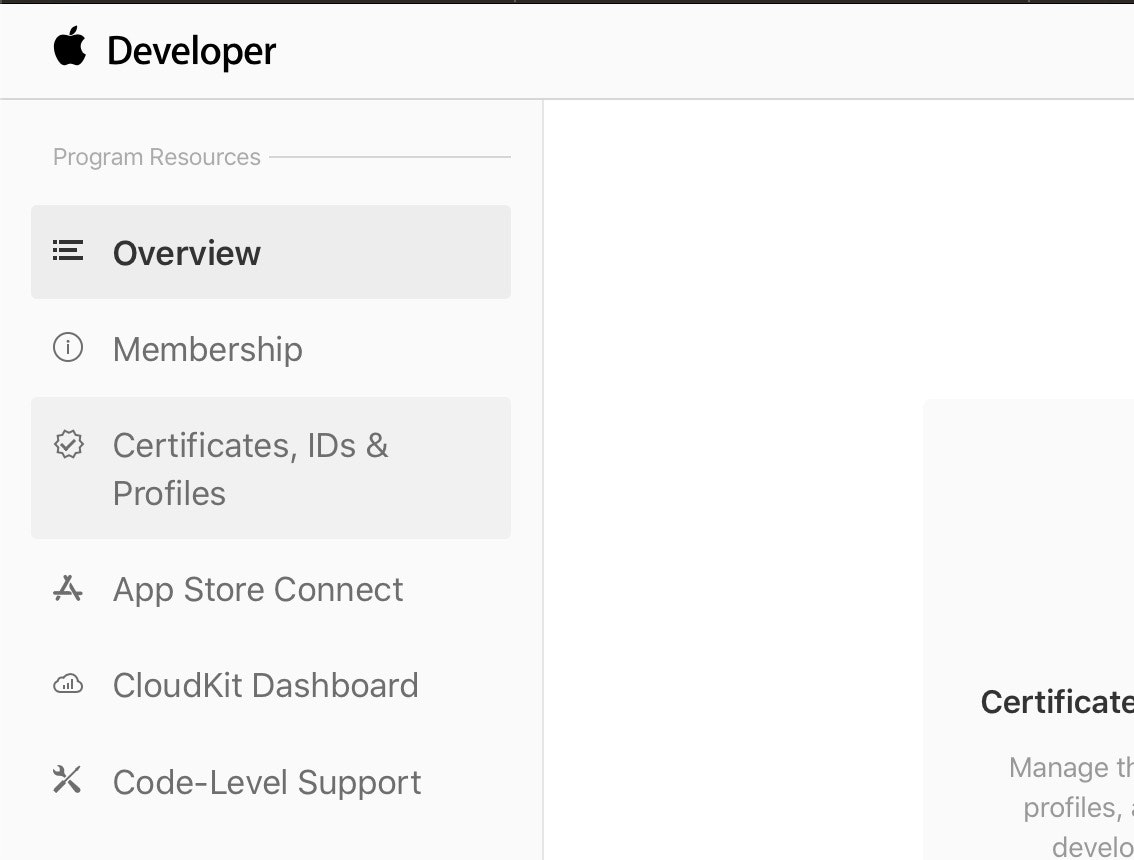Click the Certificates card title
1134x860 pixels.
[x=1057, y=702]
